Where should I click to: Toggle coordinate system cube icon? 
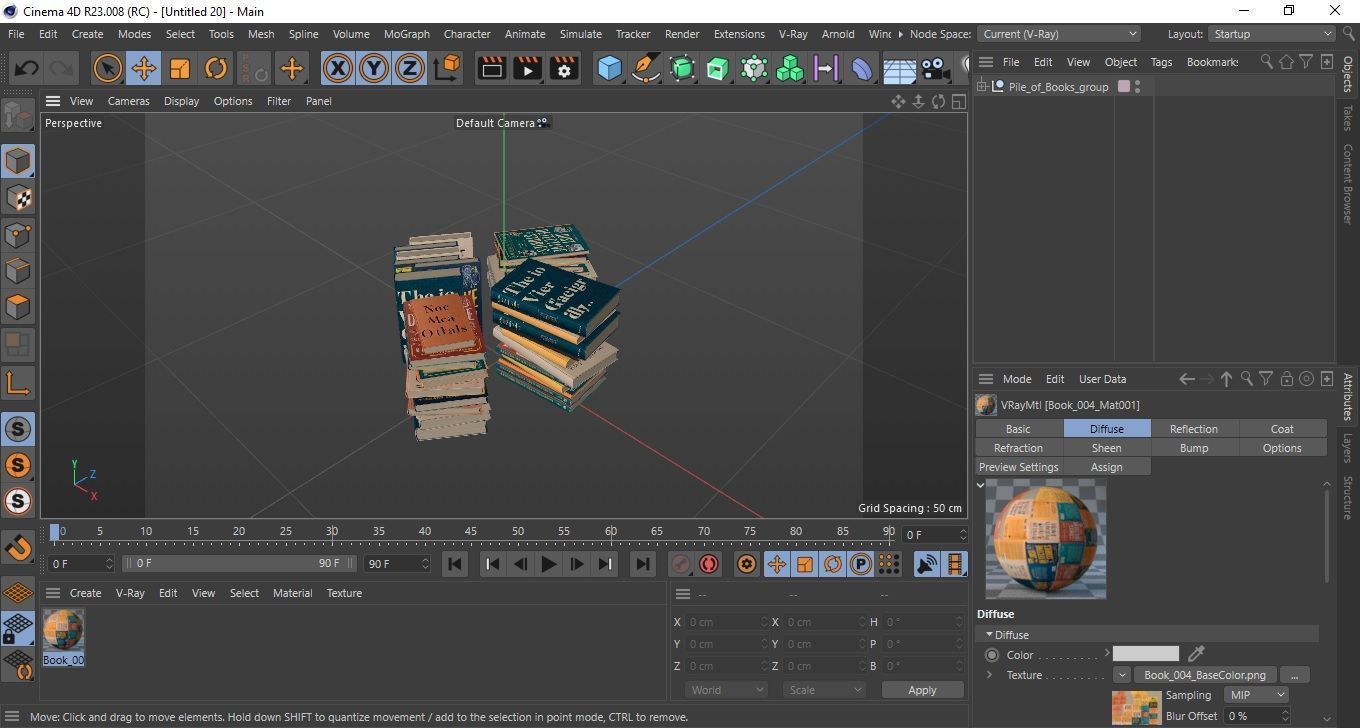coord(448,69)
